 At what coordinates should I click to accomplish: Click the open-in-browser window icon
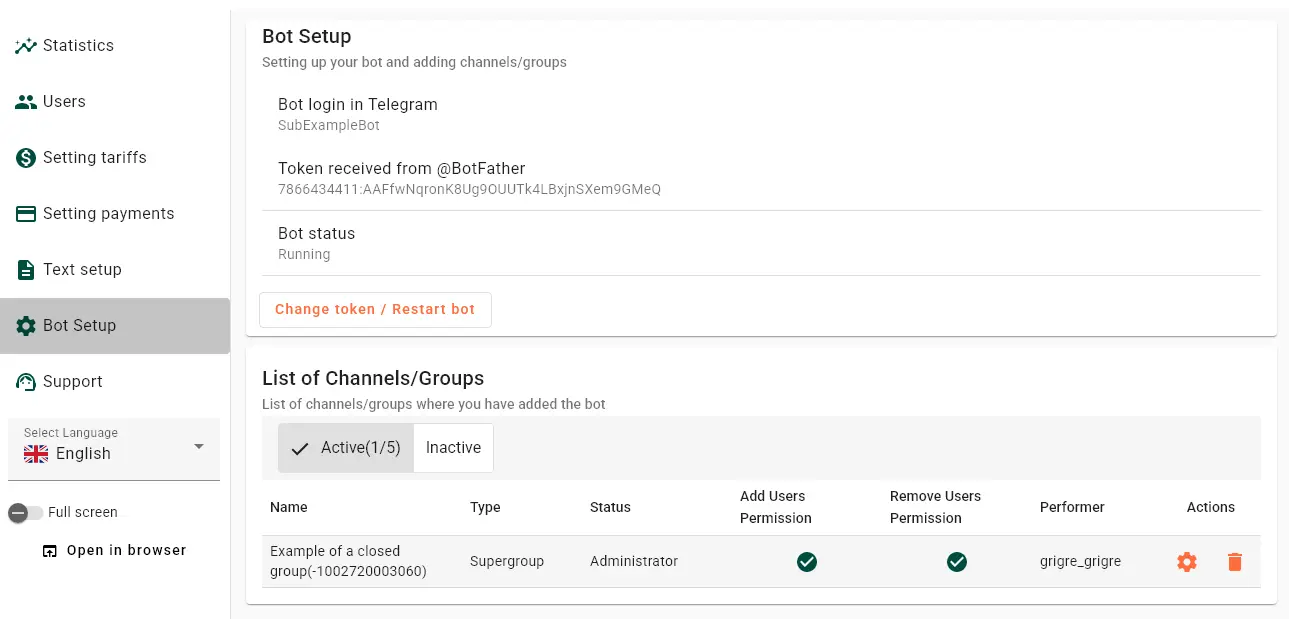(50, 551)
